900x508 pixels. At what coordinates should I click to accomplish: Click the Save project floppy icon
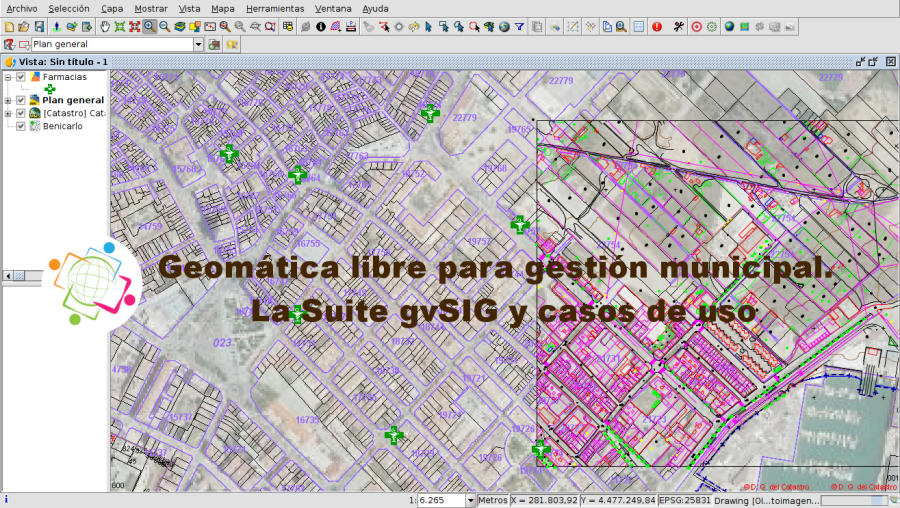tap(39, 27)
